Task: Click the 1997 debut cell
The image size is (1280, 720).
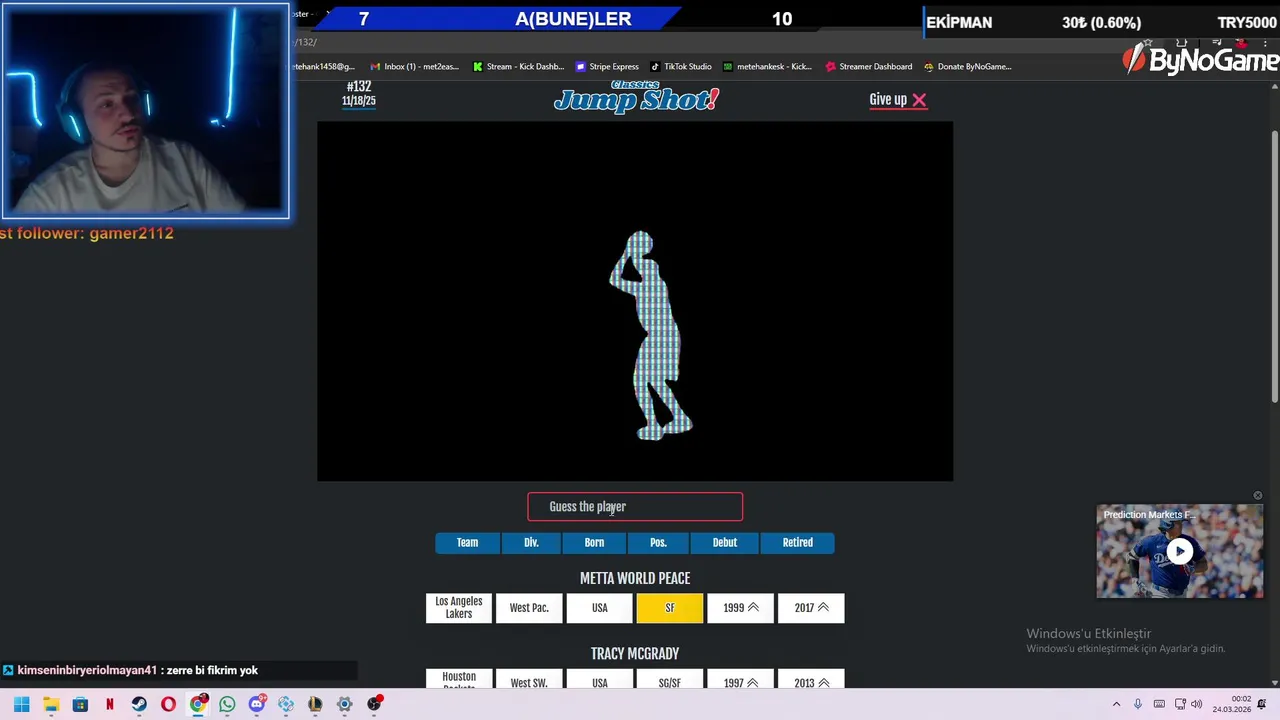Action: pos(740,681)
